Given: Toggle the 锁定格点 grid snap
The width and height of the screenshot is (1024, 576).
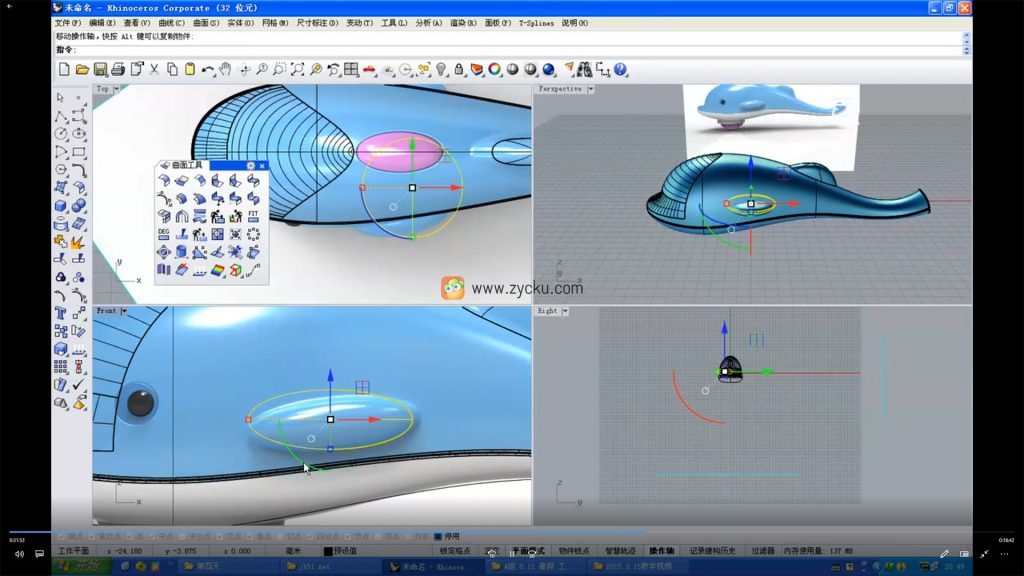Looking at the screenshot, I should [x=455, y=551].
